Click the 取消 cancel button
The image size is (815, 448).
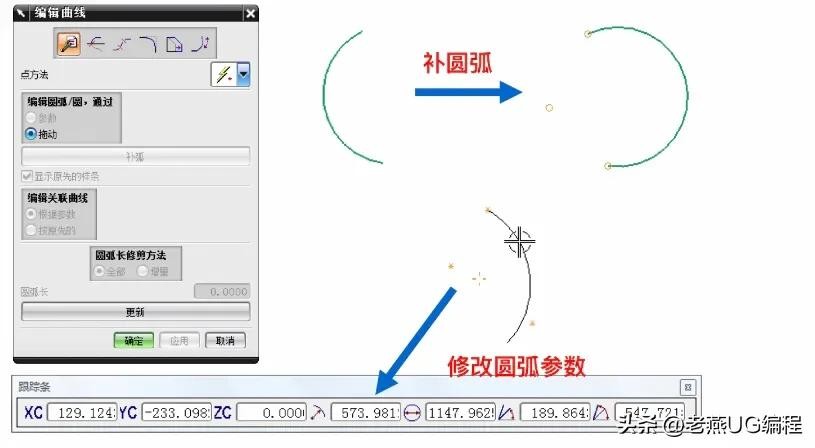click(x=225, y=341)
